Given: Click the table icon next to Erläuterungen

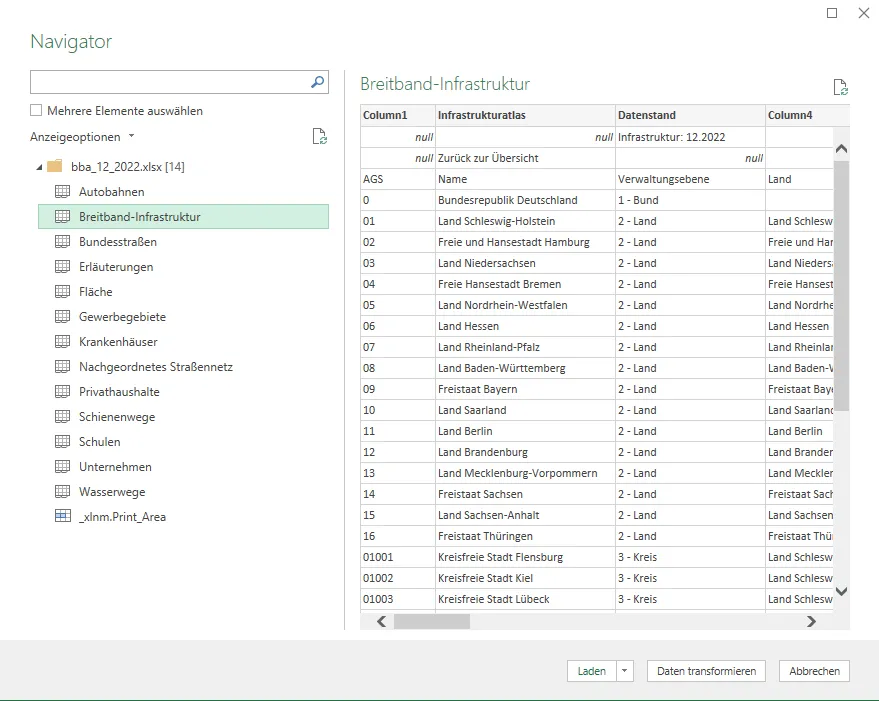Looking at the screenshot, I should [62, 267].
